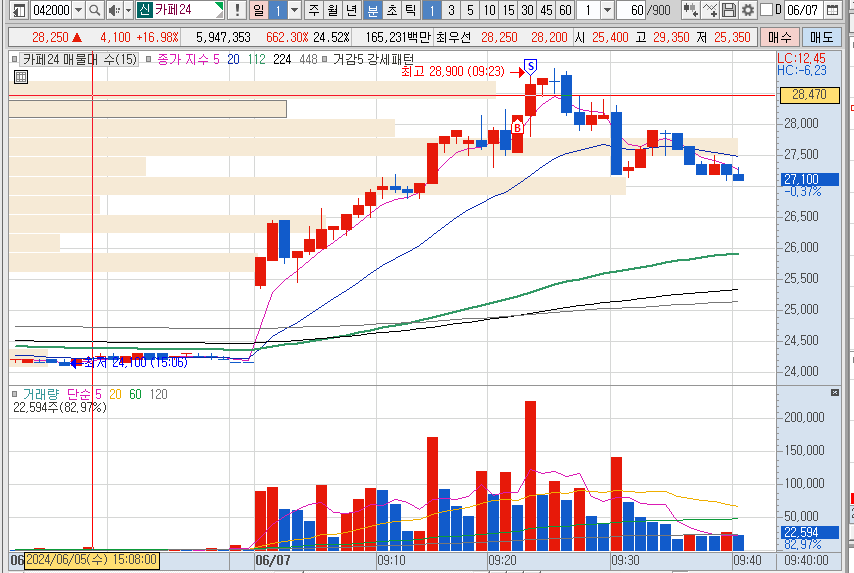The width and height of the screenshot is (854, 573).
Task: Choose the 45 minute interval button
Action: [x=546, y=10]
